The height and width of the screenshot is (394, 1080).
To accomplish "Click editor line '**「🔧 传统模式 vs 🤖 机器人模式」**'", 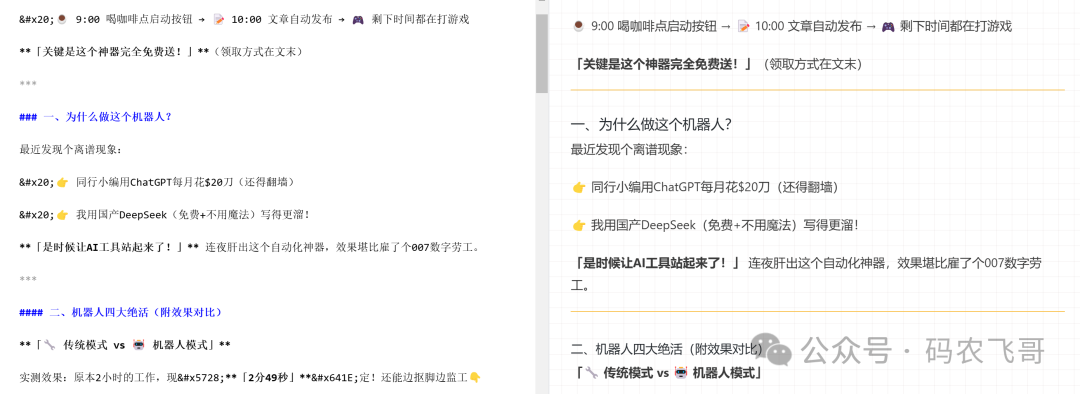I will coord(125,345).
